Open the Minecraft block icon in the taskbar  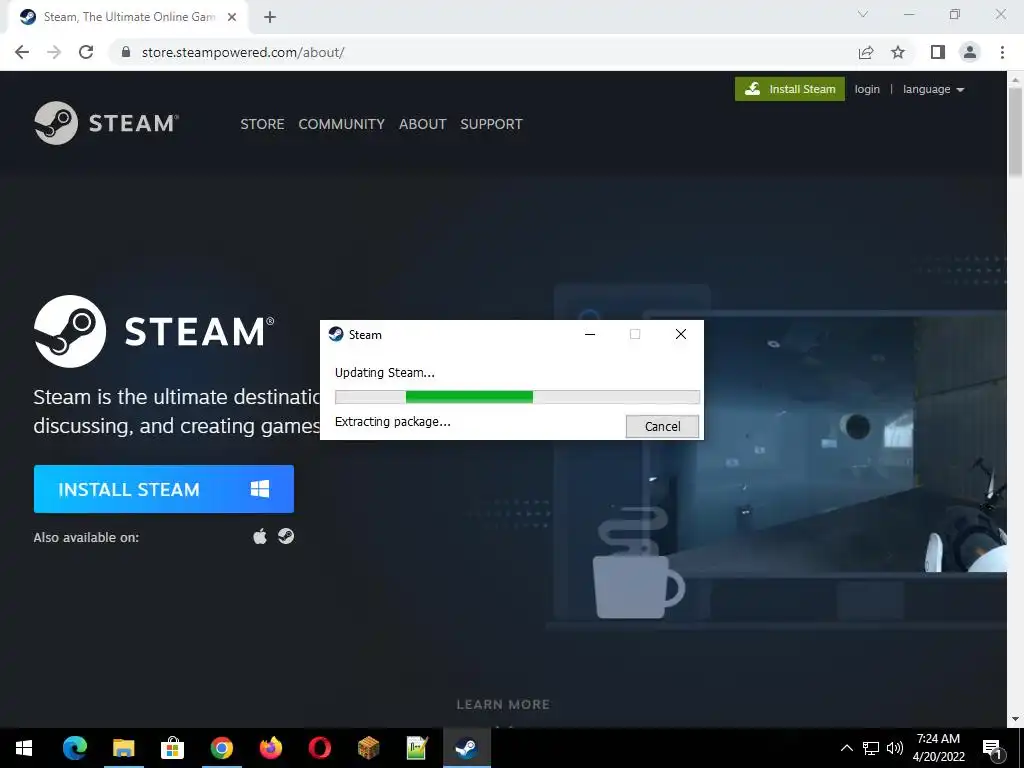pos(368,748)
